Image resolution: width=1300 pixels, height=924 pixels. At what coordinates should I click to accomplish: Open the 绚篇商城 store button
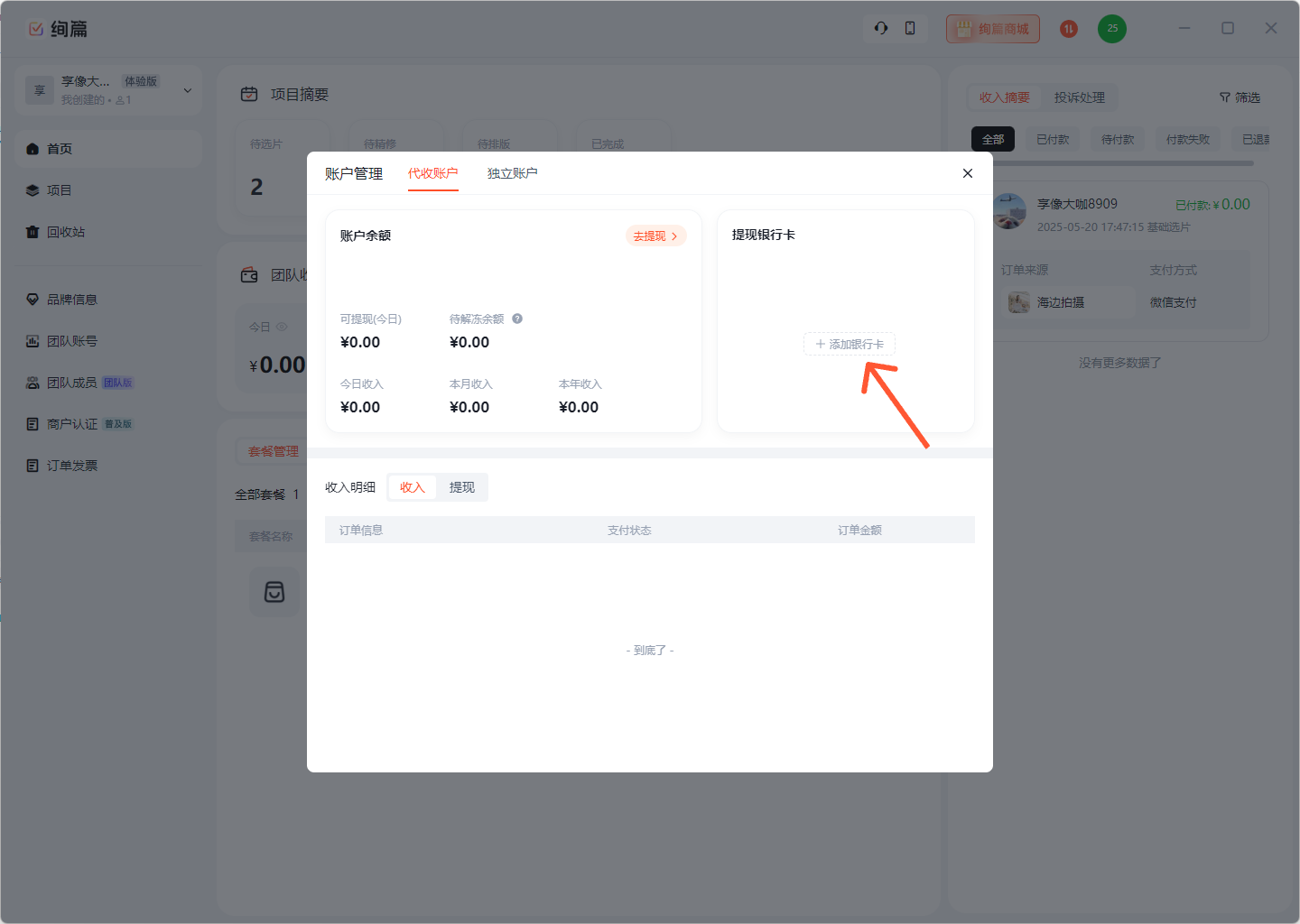coord(993,29)
